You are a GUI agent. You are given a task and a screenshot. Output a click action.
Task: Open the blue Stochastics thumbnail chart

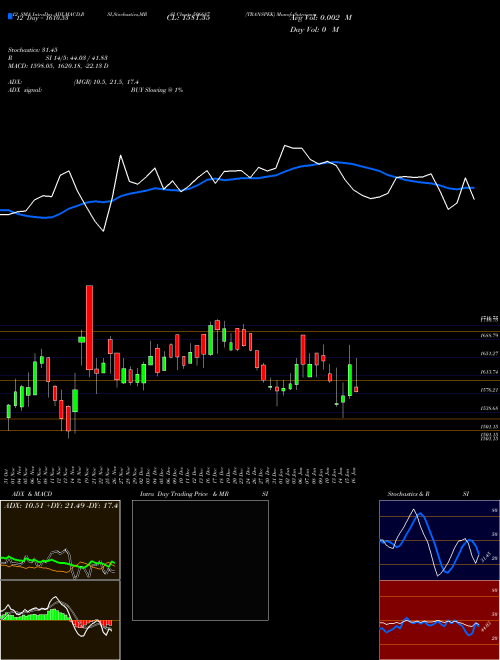[x=439, y=540]
